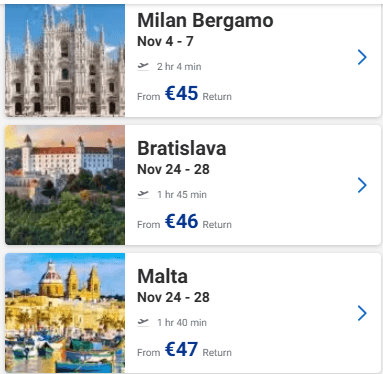Click the €47 return price

(x=181, y=349)
